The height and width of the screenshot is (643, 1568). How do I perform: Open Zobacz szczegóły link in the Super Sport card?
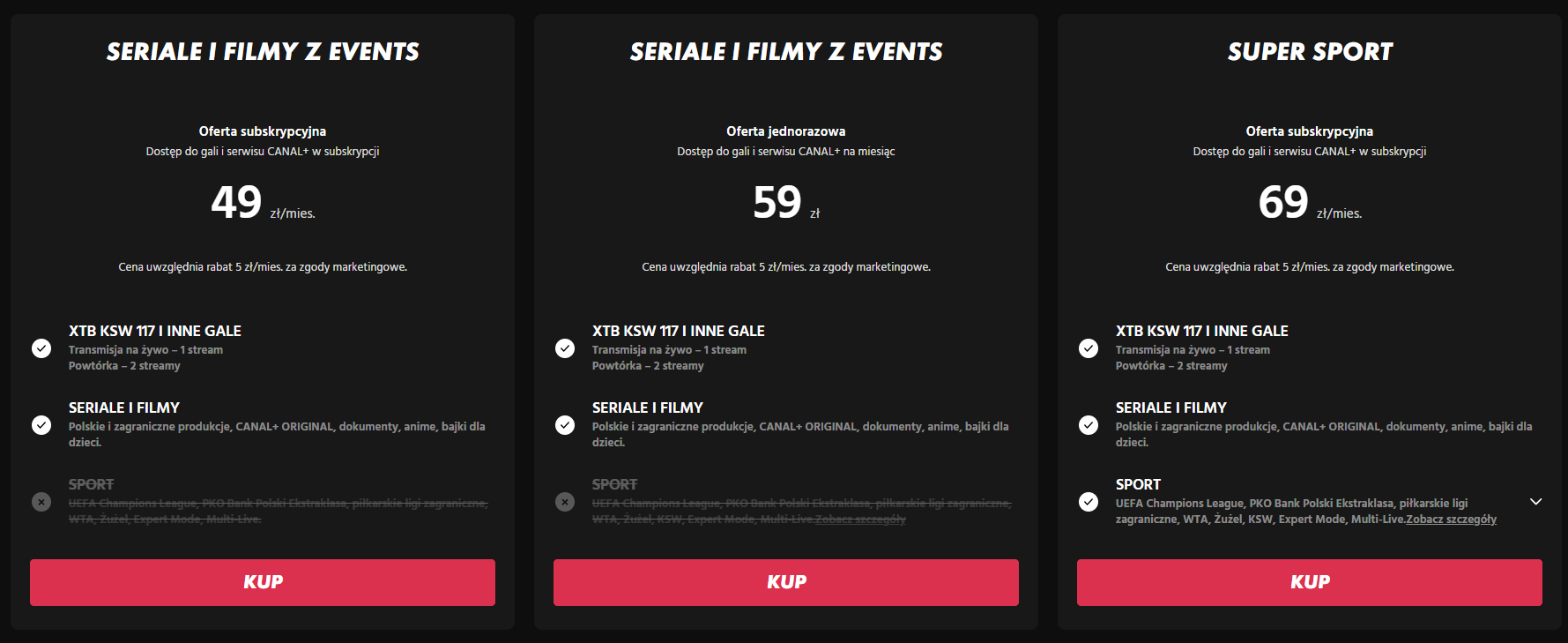1451,520
